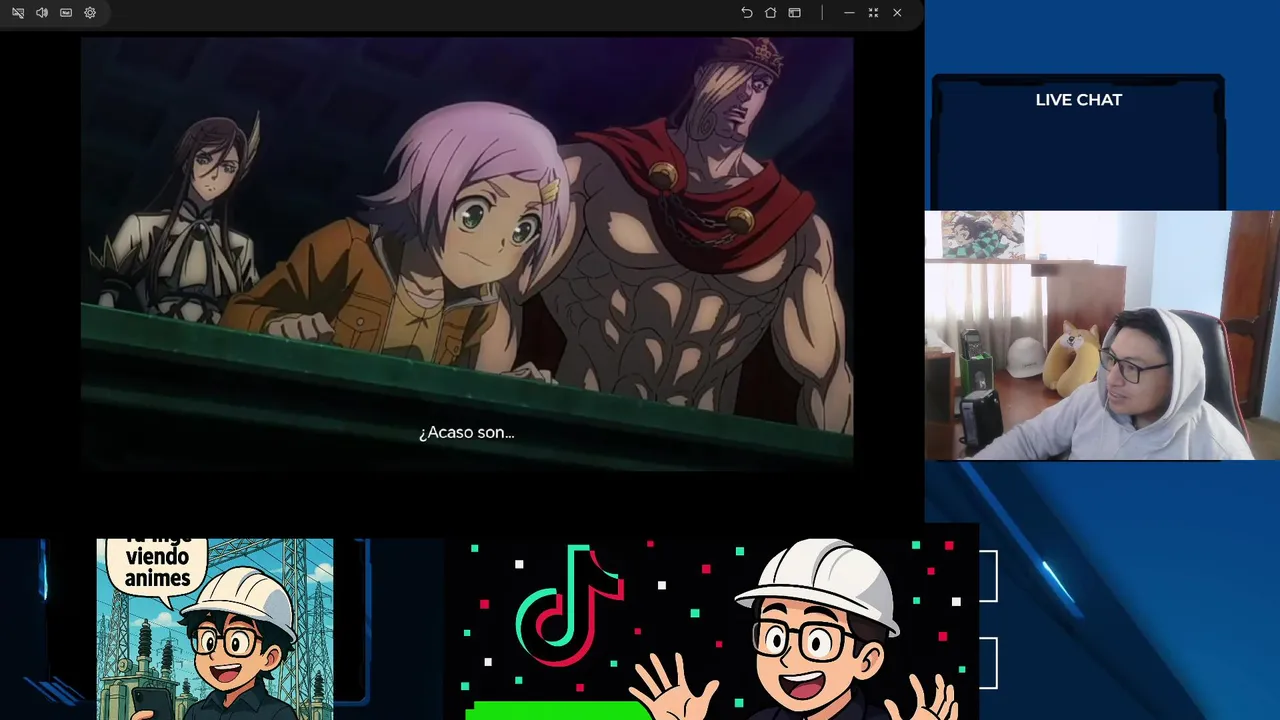Open the settings gear icon
The image size is (1280, 720).
tap(90, 13)
